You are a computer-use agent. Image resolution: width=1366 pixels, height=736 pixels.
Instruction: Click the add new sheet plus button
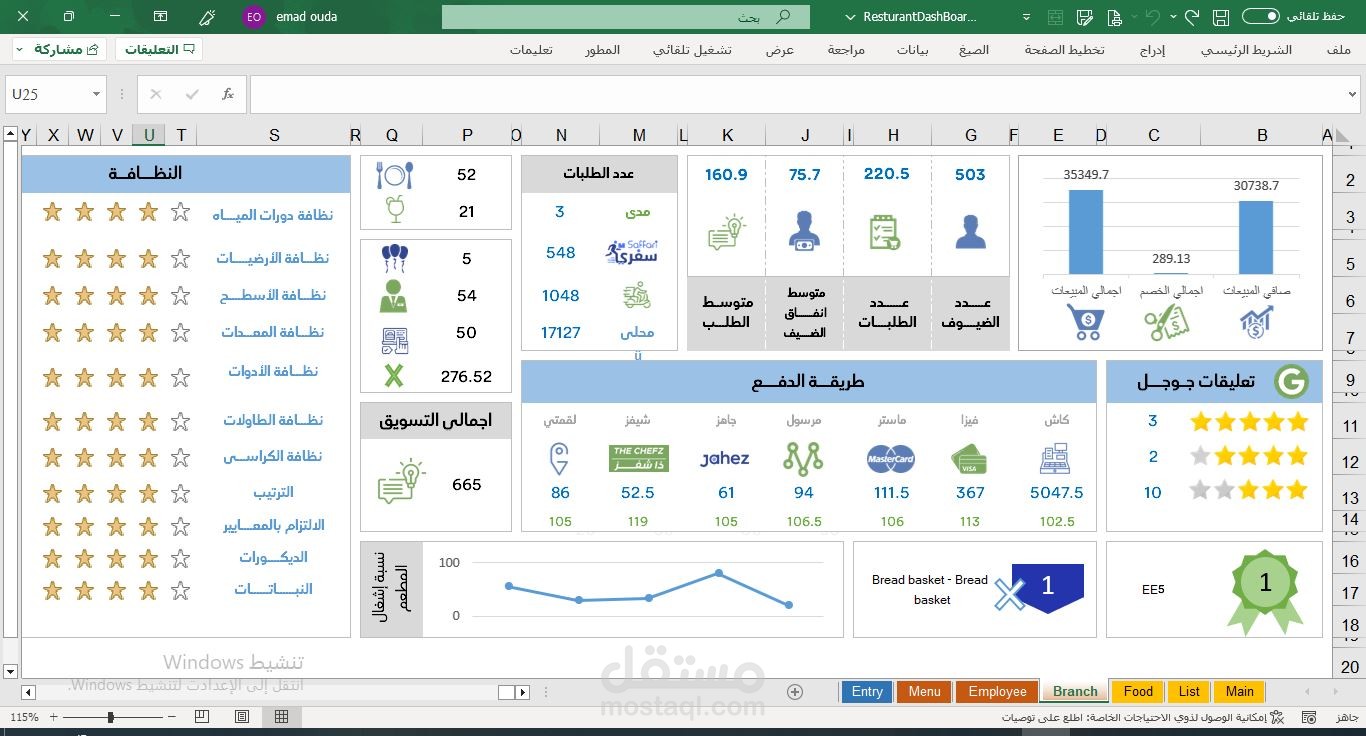[x=795, y=691]
